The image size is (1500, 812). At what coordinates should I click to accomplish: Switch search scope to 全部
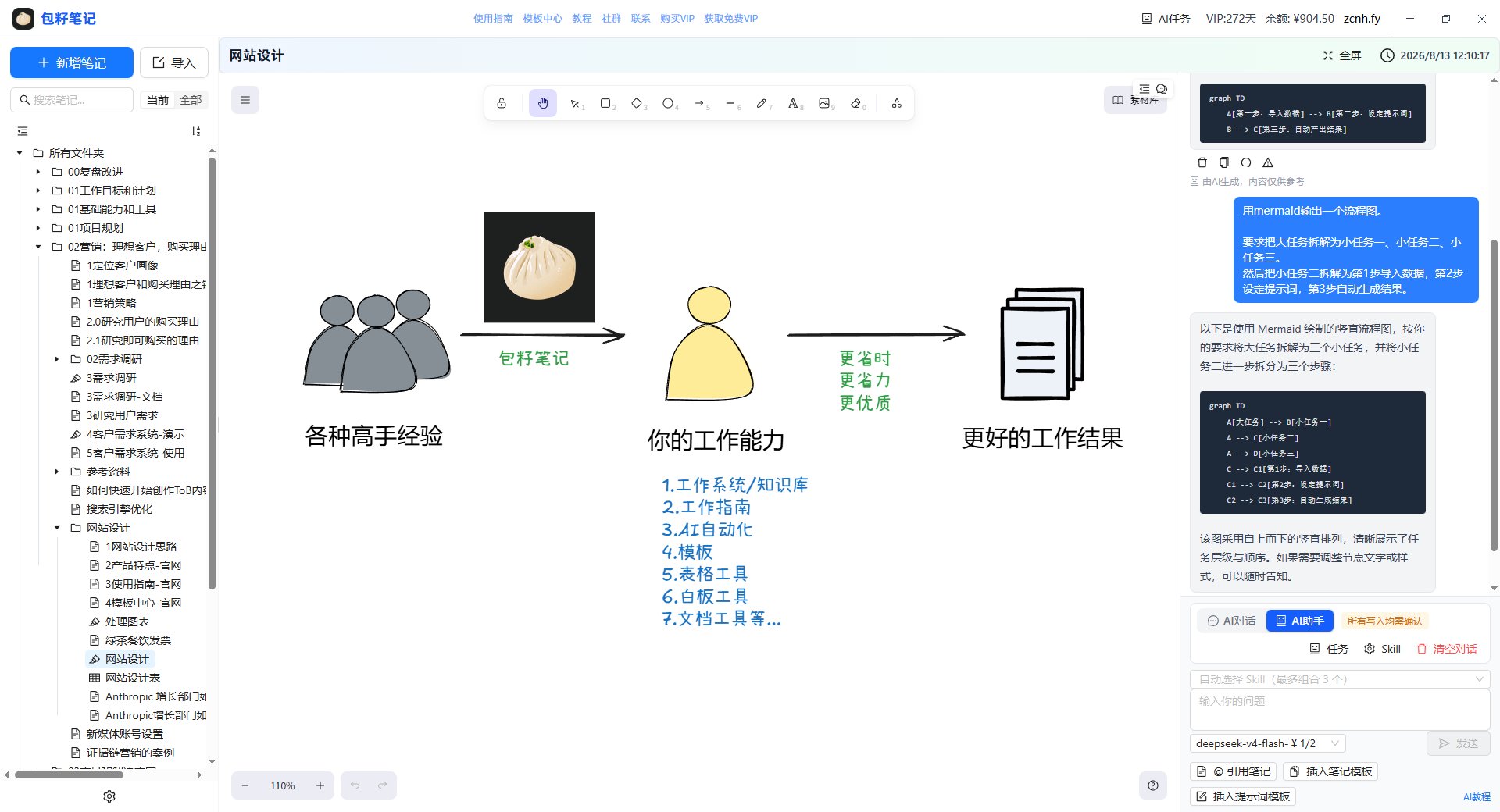coord(191,100)
